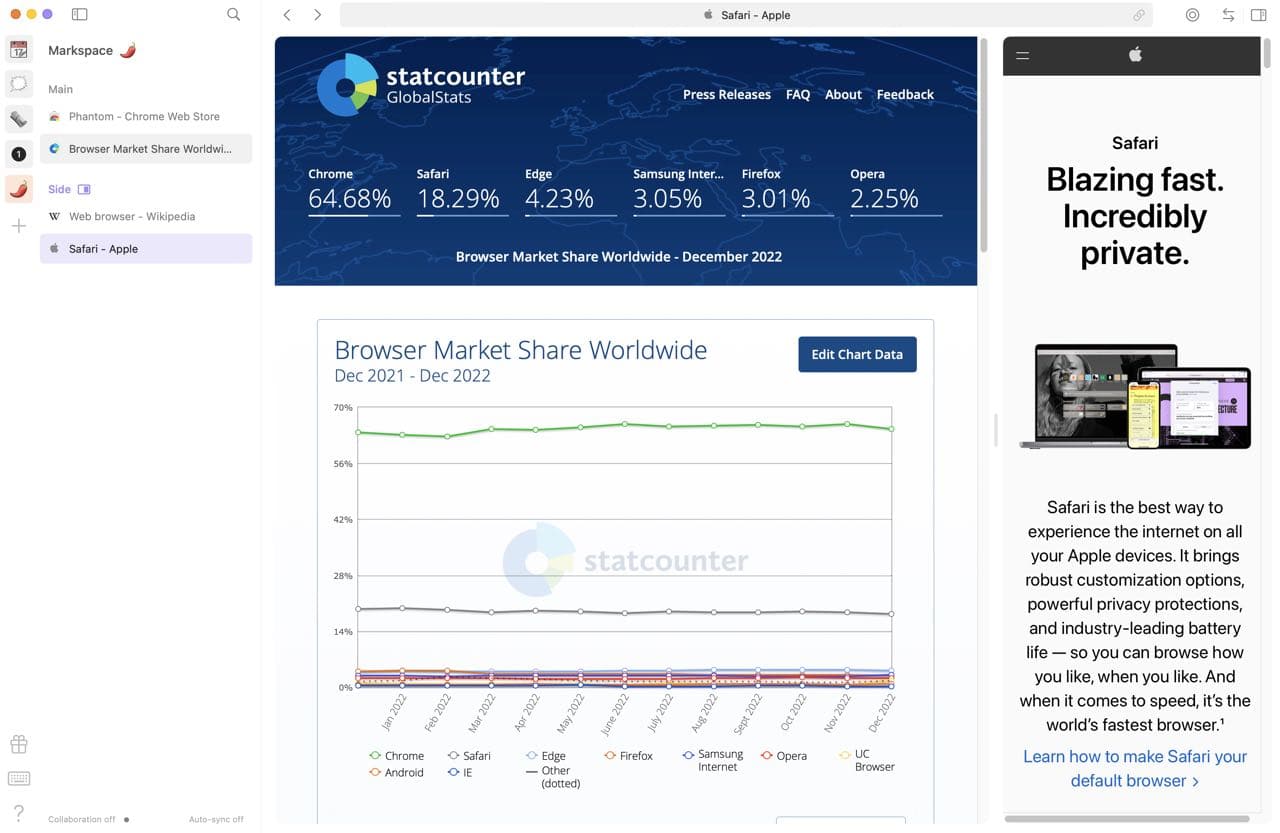Open the Apple site hamburger menu

1022,56
